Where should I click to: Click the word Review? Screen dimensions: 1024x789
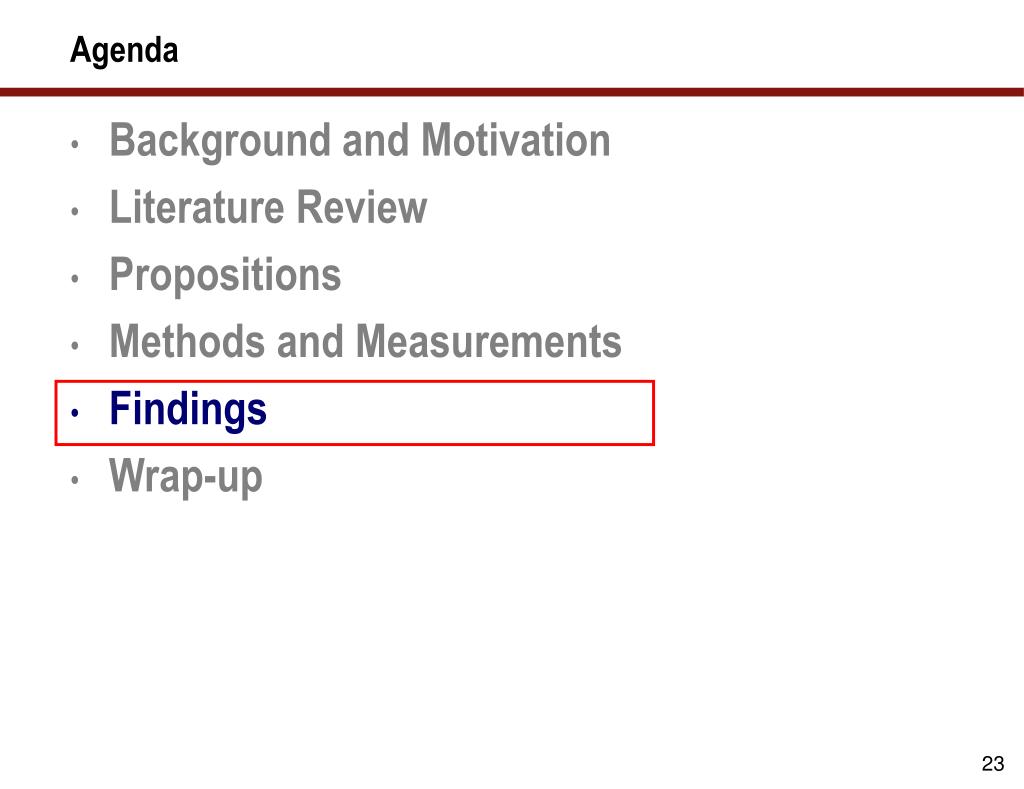click(362, 207)
